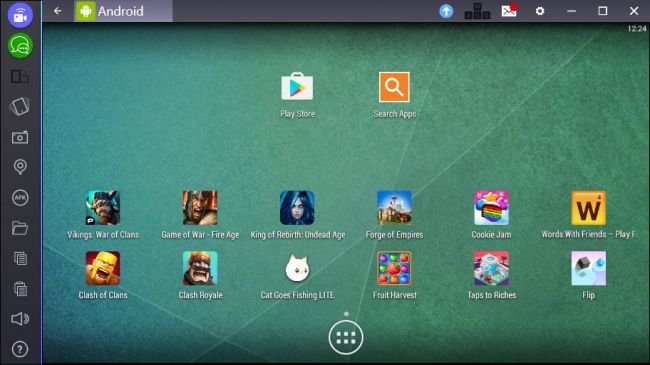Viewport: 650px width, 365px height.
Task: Open Cat Goes Fishing LITE
Action: [x=297, y=268]
